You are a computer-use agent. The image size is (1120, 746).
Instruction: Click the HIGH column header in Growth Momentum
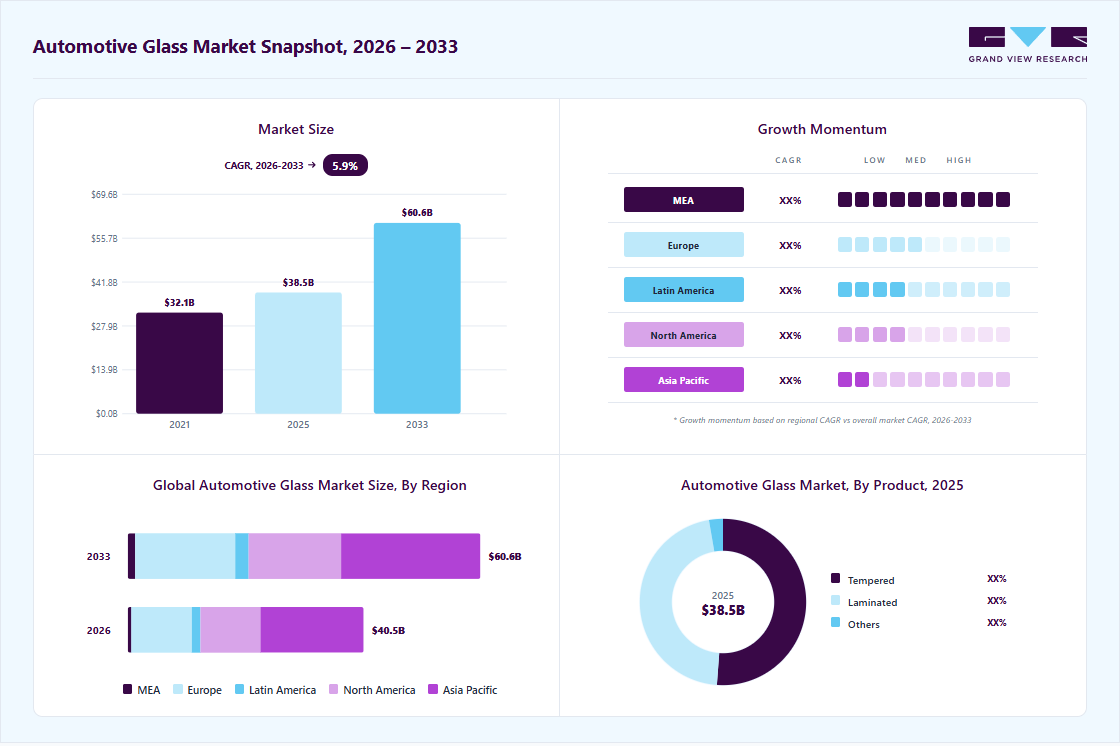959,160
